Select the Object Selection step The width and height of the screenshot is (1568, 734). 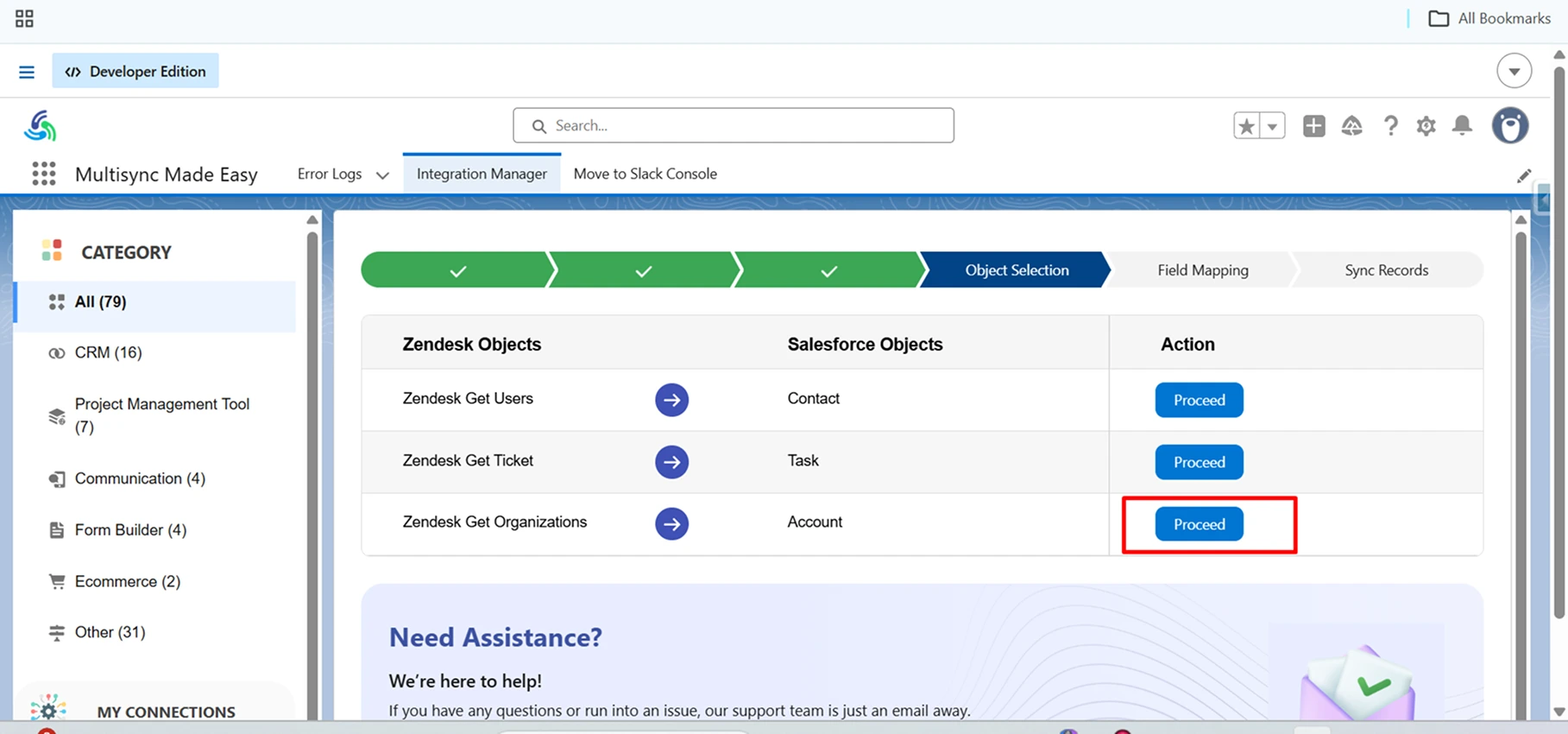(1017, 270)
